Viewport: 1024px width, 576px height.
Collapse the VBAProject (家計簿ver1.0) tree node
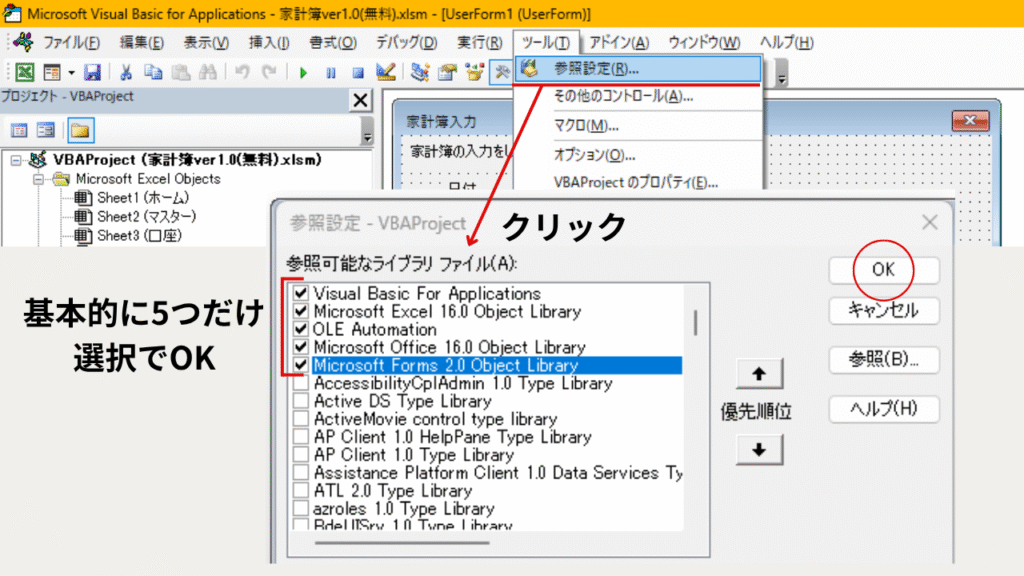point(16,160)
